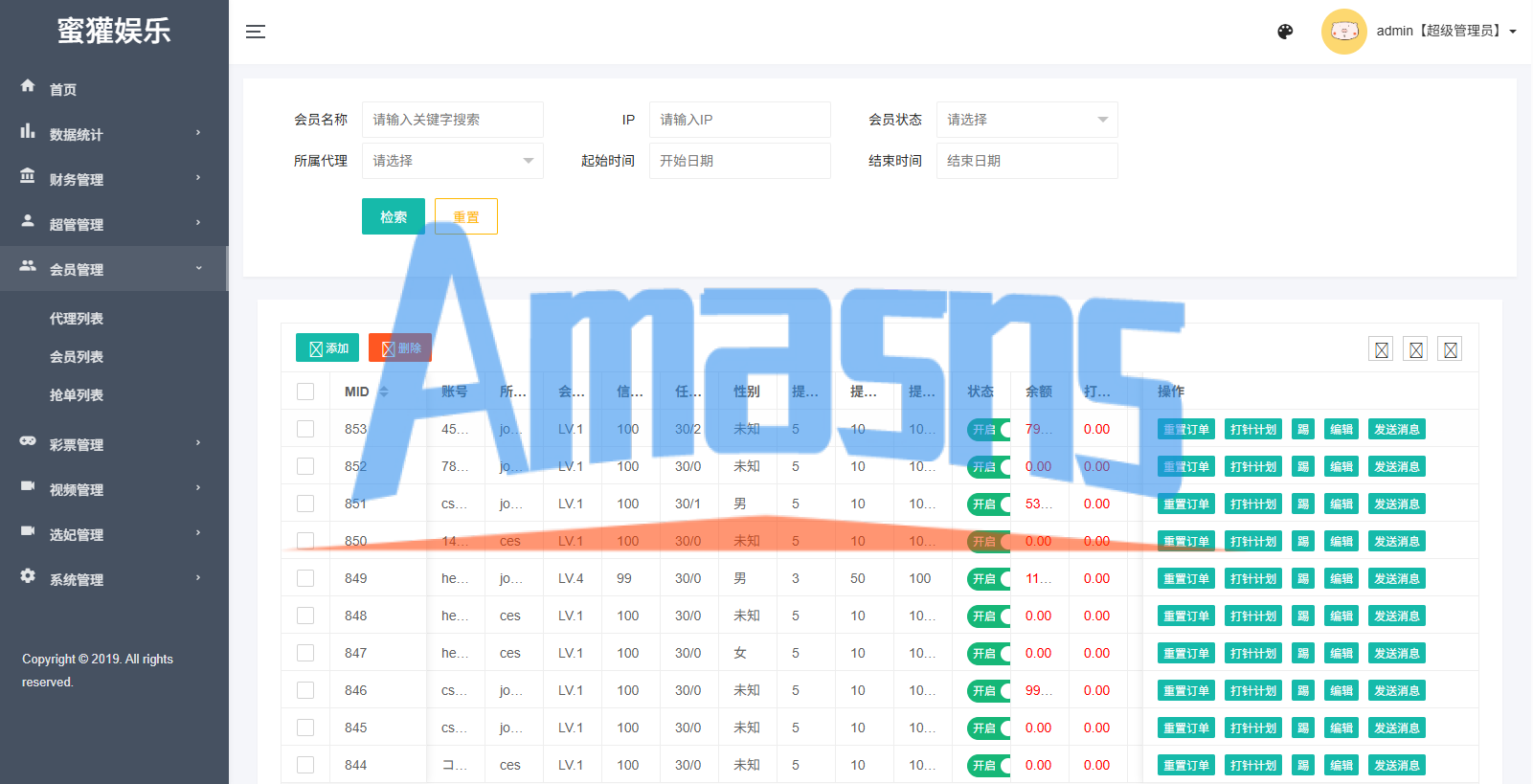Collapse the sidebar with the hamburger icon
Viewport: 1533px width, 784px height.
click(256, 32)
